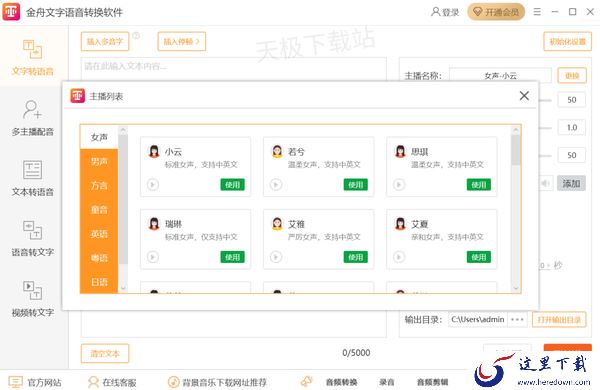
Task: Select the 童音 category tab
Action: (99, 210)
